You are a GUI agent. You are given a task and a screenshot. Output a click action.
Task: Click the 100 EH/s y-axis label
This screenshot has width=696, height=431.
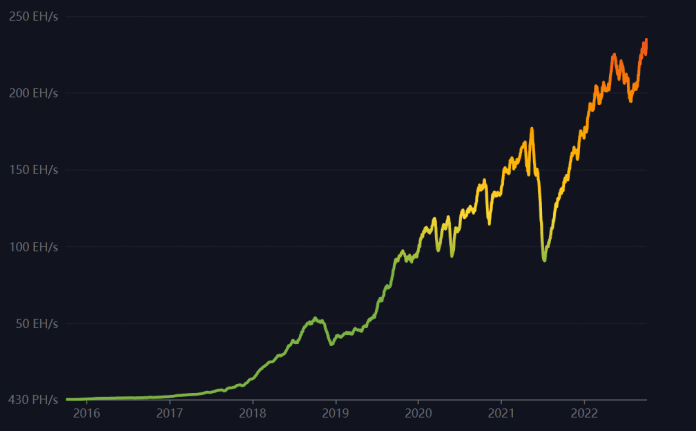(x=32, y=247)
